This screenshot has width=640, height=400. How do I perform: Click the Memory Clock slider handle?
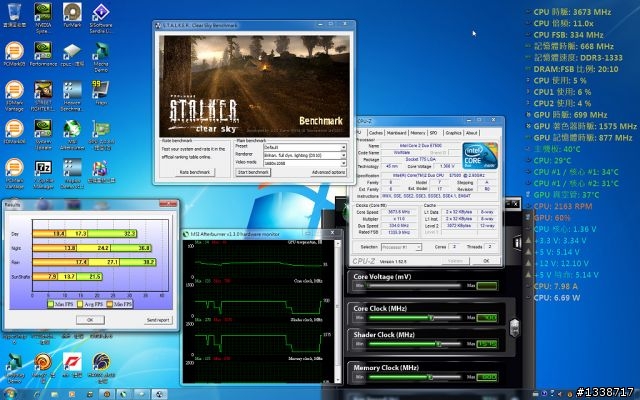tap(430, 377)
